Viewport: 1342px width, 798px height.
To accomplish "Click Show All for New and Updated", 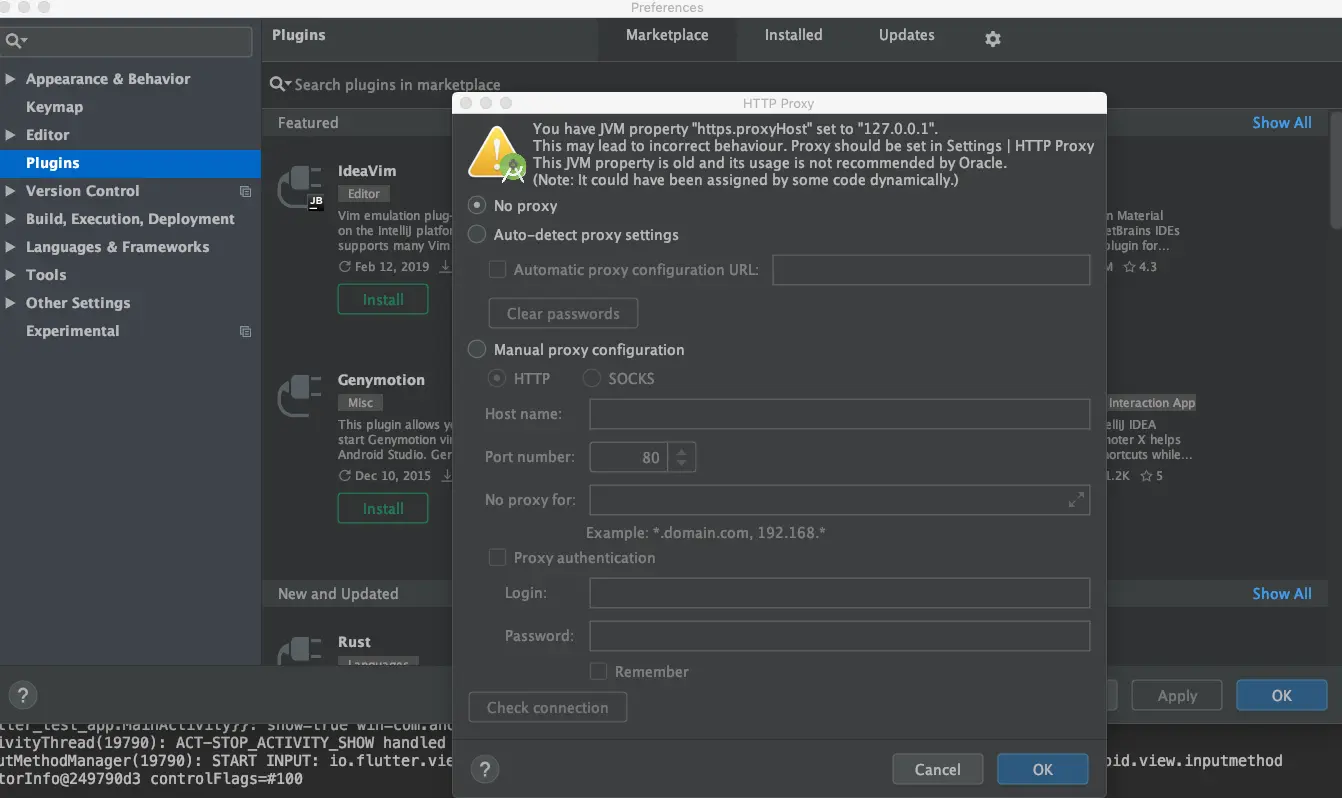I will pyautogui.click(x=1282, y=593).
